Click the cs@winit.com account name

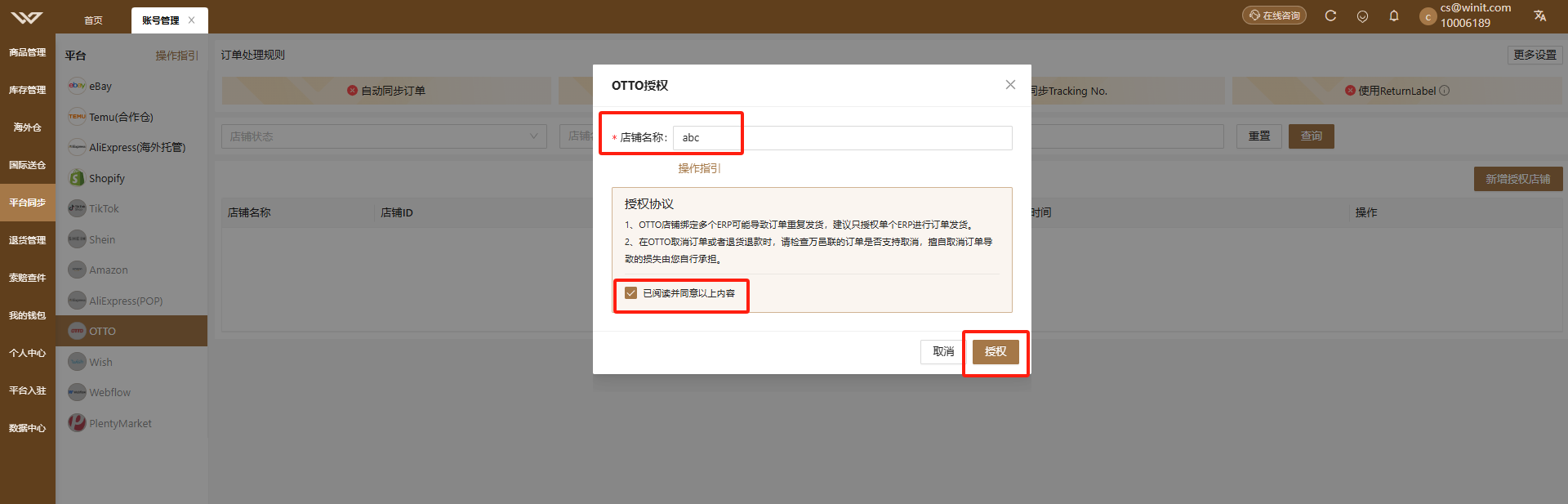tap(1476, 8)
